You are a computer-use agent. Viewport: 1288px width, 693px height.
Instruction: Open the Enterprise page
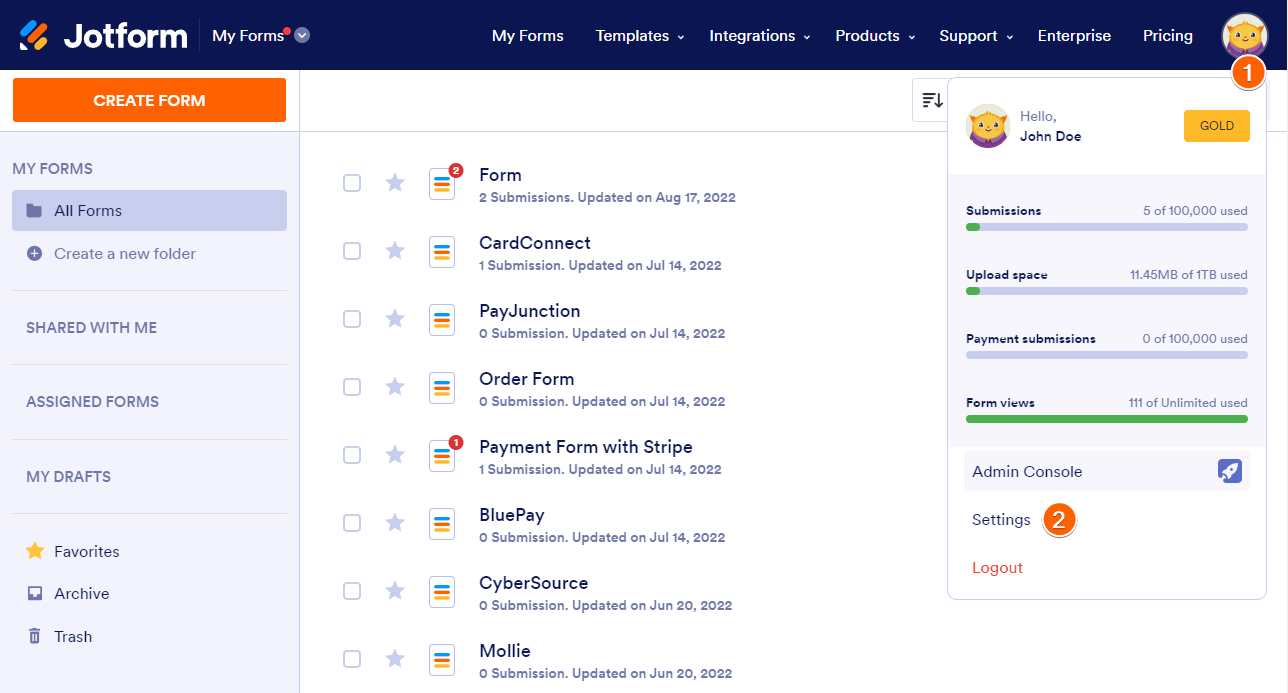(1074, 36)
